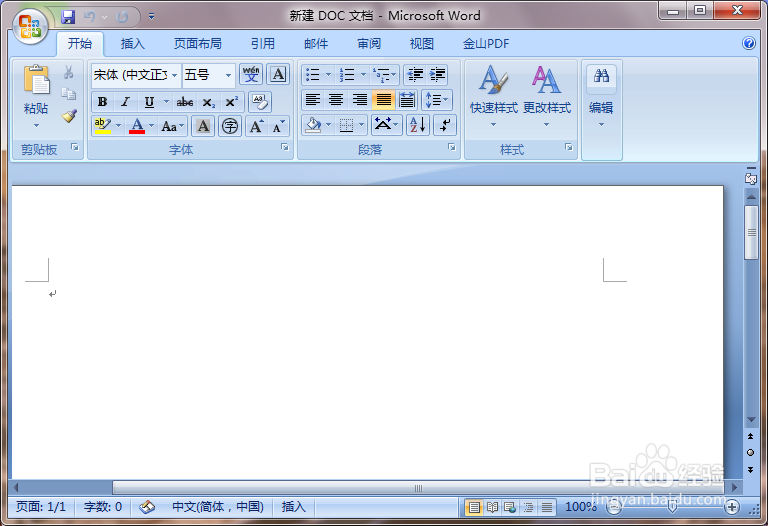Click the 字数: 0 word count
This screenshot has width=768, height=526.
point(103,507)
